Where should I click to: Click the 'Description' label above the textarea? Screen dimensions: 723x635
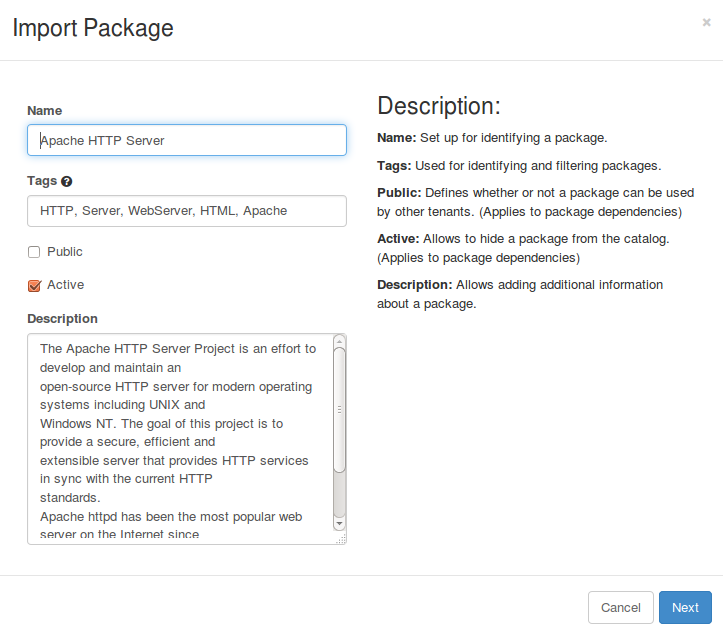click(x=62, y=318)
